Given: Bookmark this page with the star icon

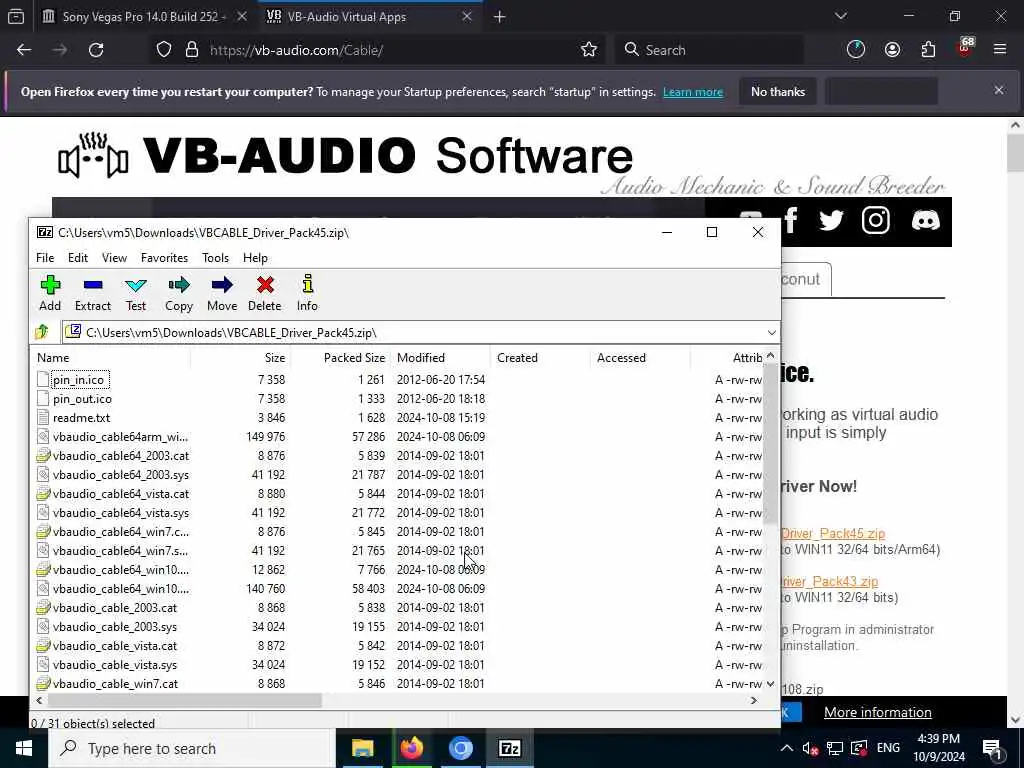Looking at the screenshot, I should tap(588, 50).
